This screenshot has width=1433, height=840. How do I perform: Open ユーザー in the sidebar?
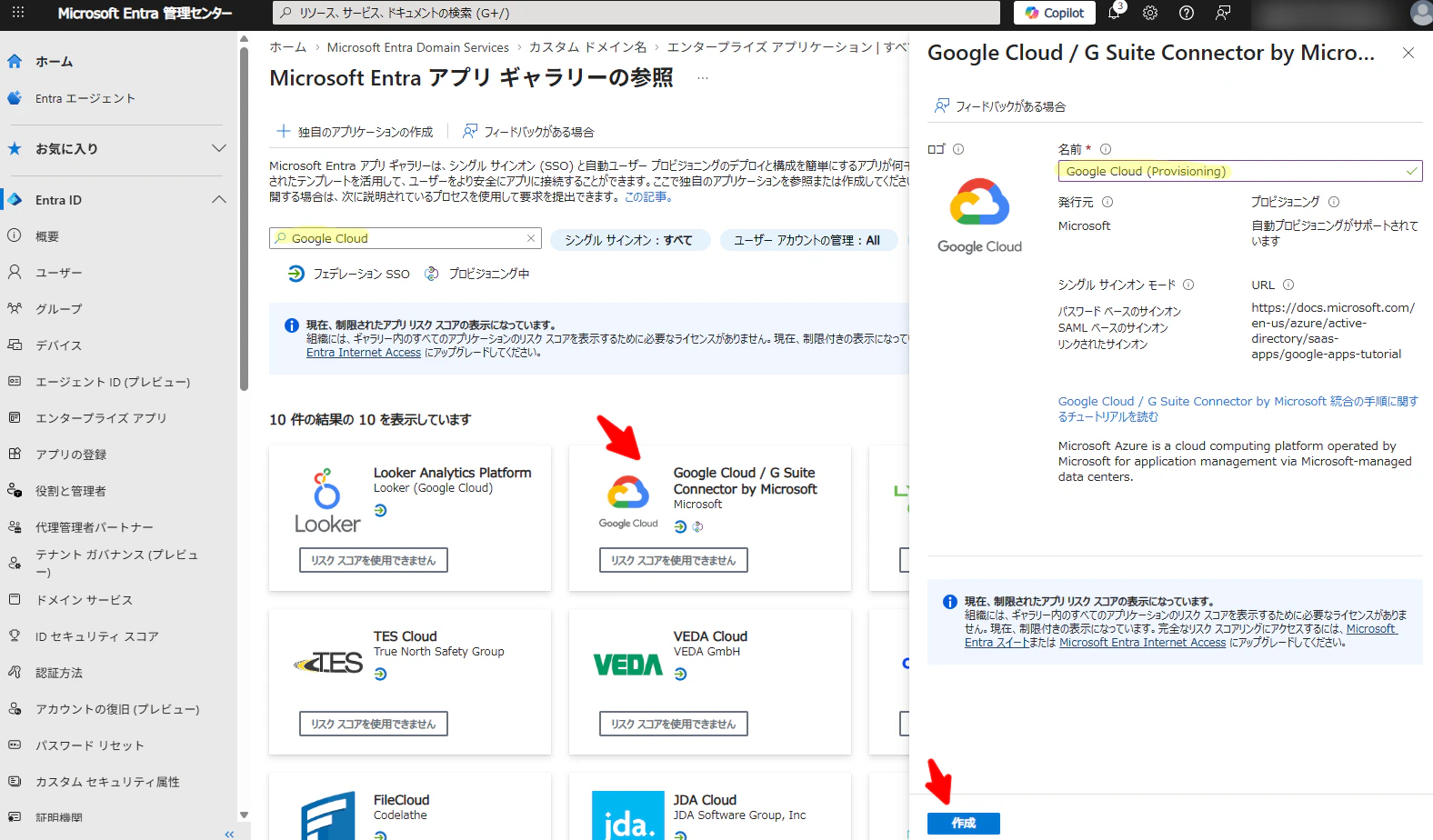click(x=58, y=273)
